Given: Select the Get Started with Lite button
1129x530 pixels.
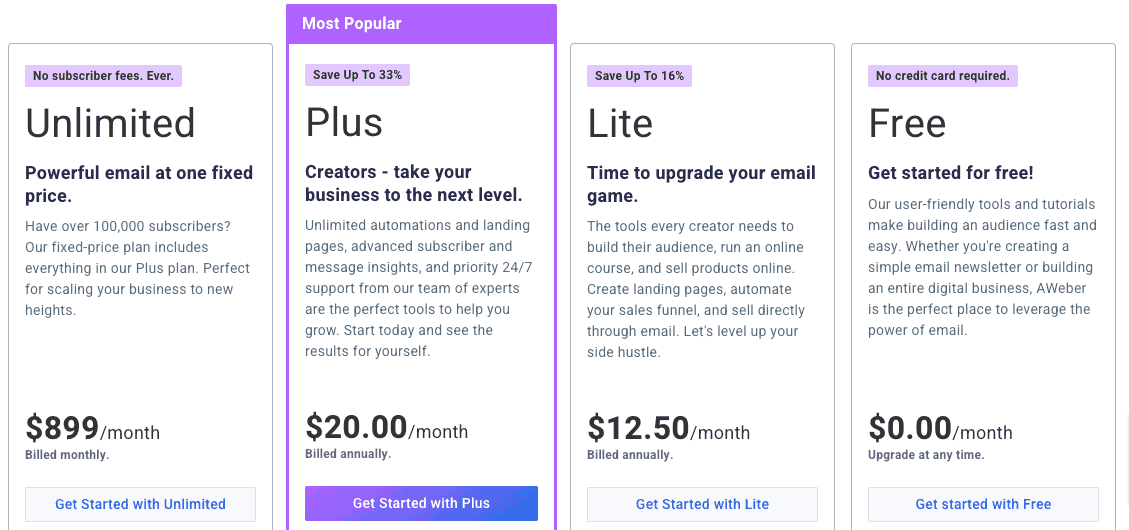Looking at the screenshot, I should coord(702,504).
